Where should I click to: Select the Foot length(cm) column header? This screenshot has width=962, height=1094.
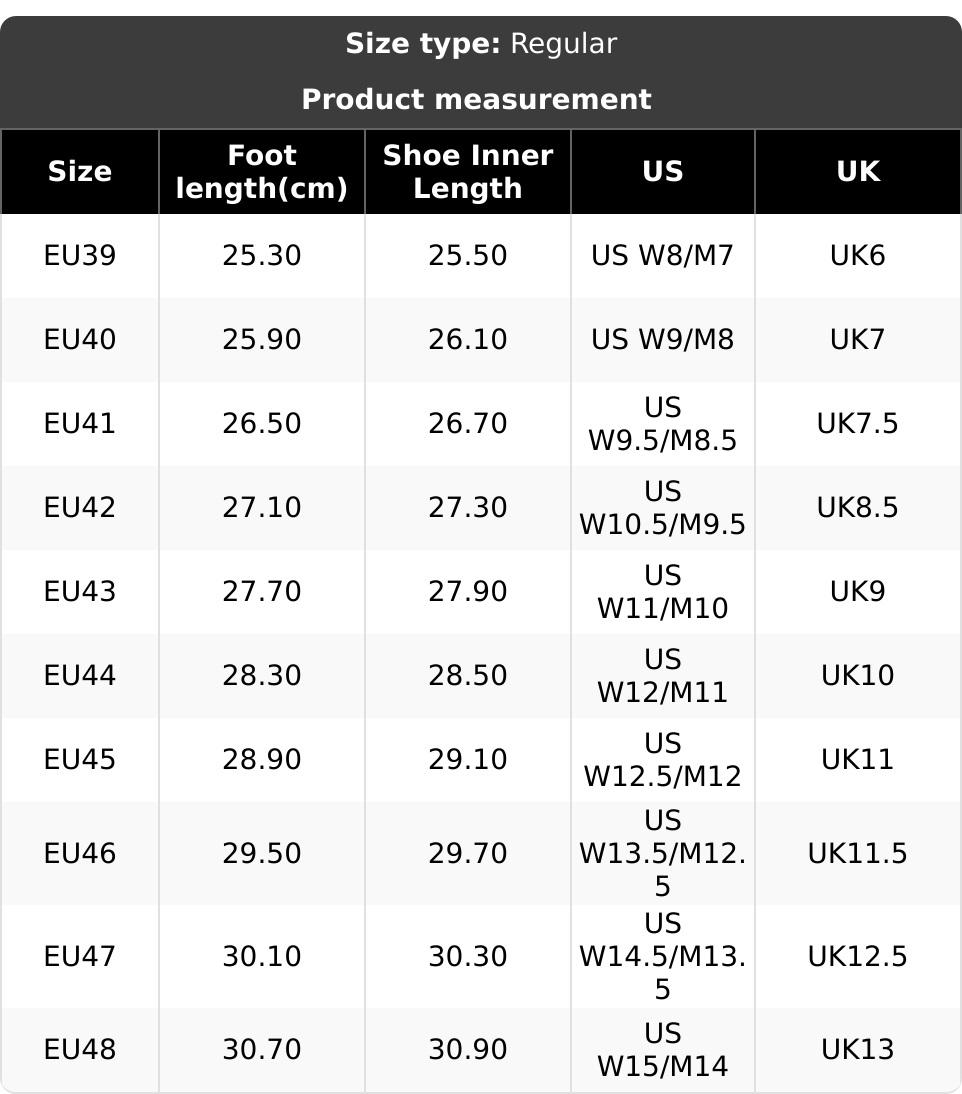[262, 172]
